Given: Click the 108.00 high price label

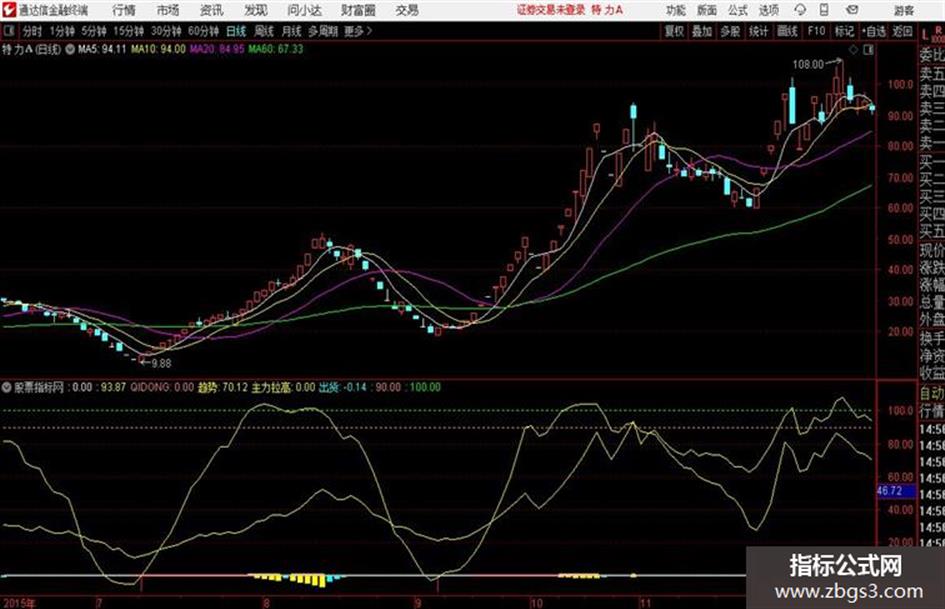Looking at the screenshot, I should pos(808,64).
